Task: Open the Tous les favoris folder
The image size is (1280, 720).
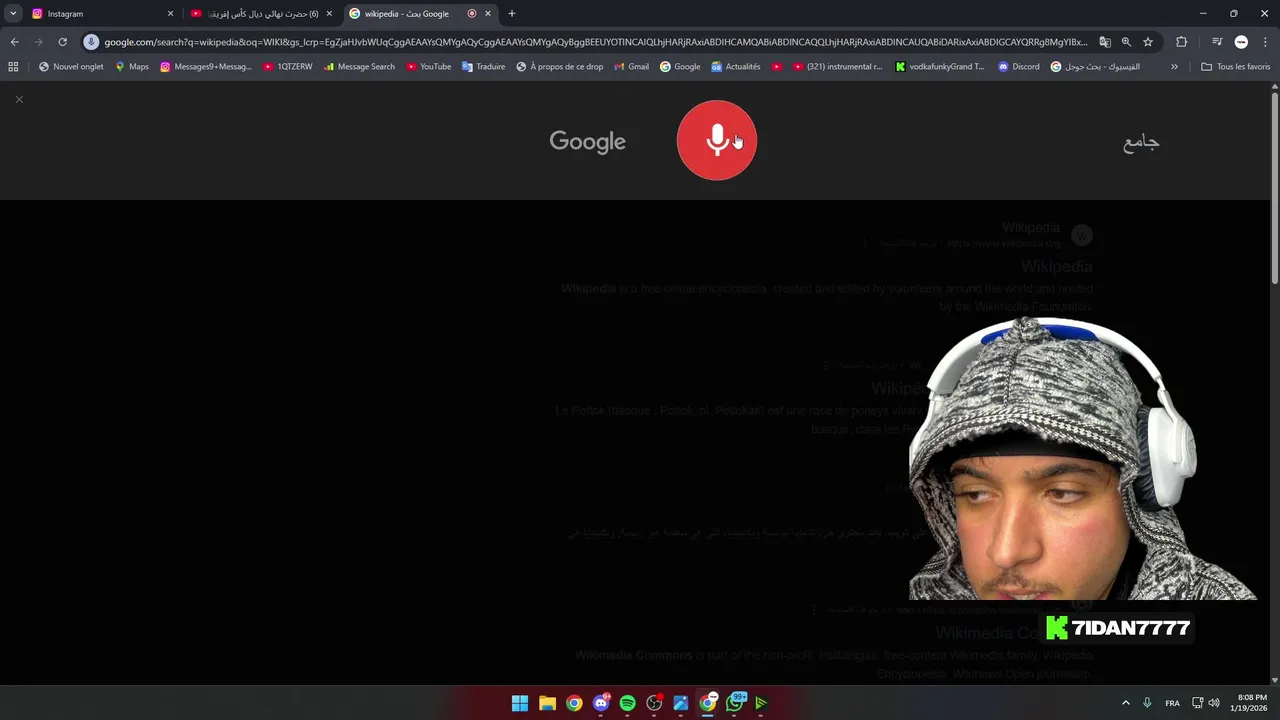Action: click(1235, 67)
